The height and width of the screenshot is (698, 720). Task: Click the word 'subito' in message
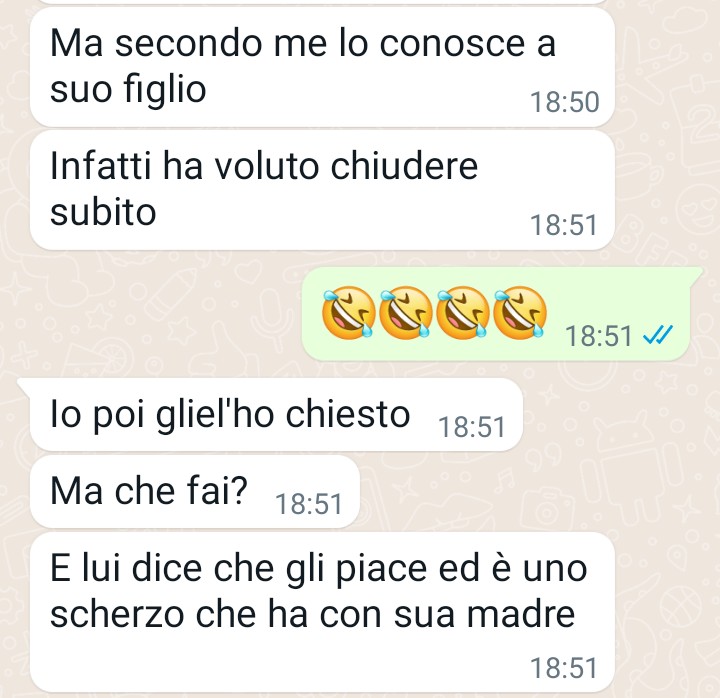(x=103, y=212)
